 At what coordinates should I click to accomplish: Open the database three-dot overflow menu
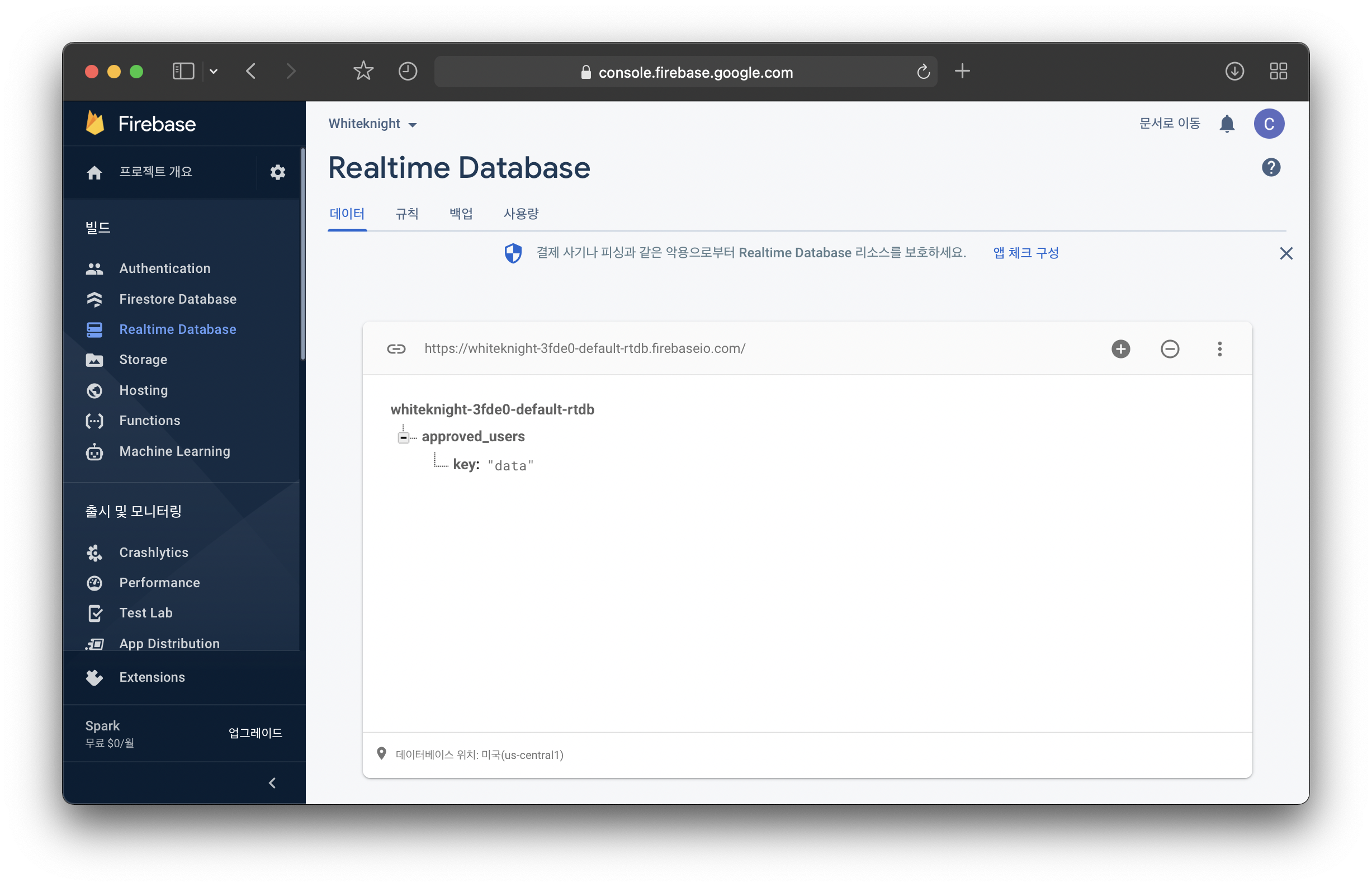(1219, 348)
